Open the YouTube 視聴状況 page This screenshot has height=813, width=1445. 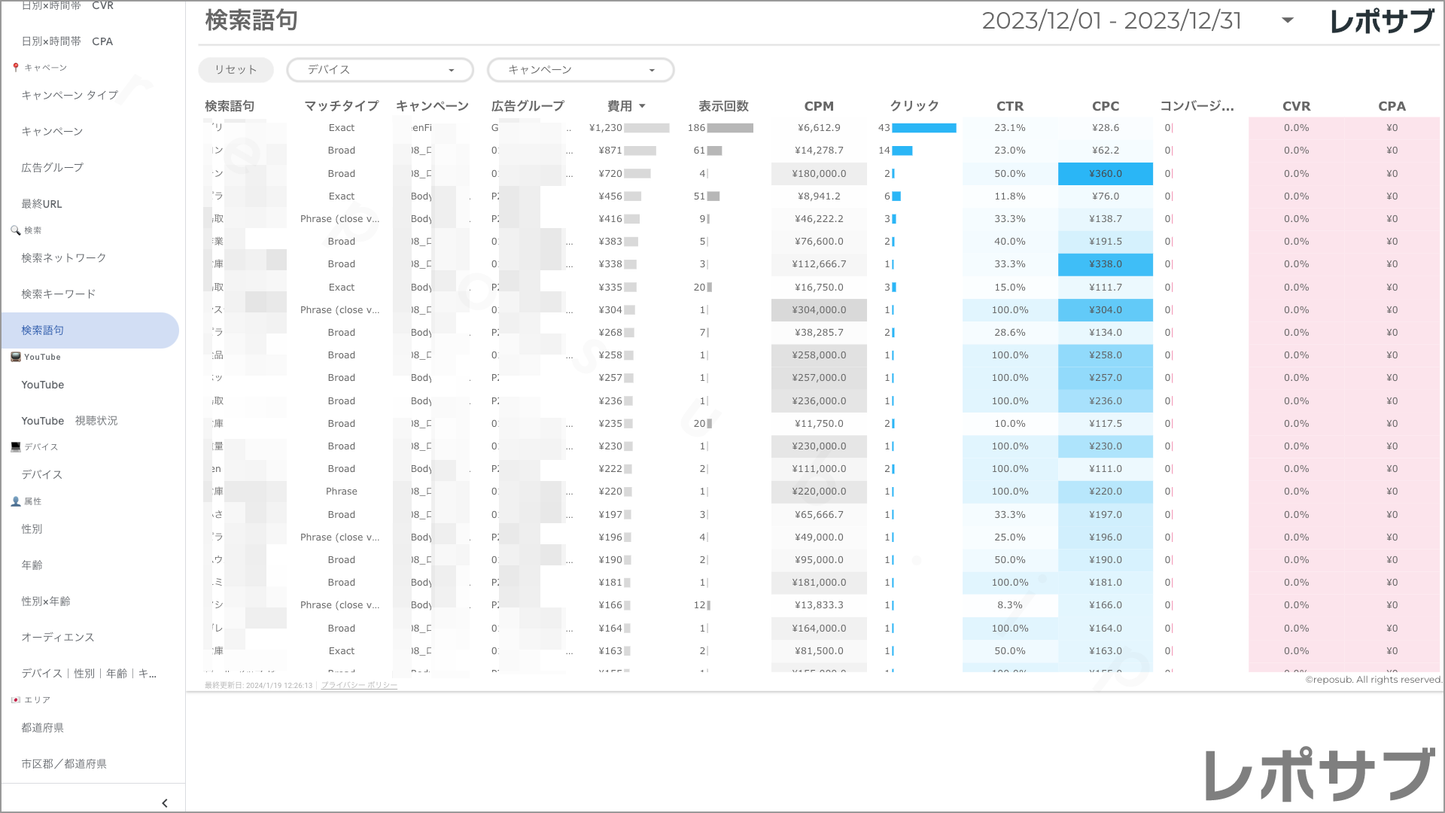[69, 421]
